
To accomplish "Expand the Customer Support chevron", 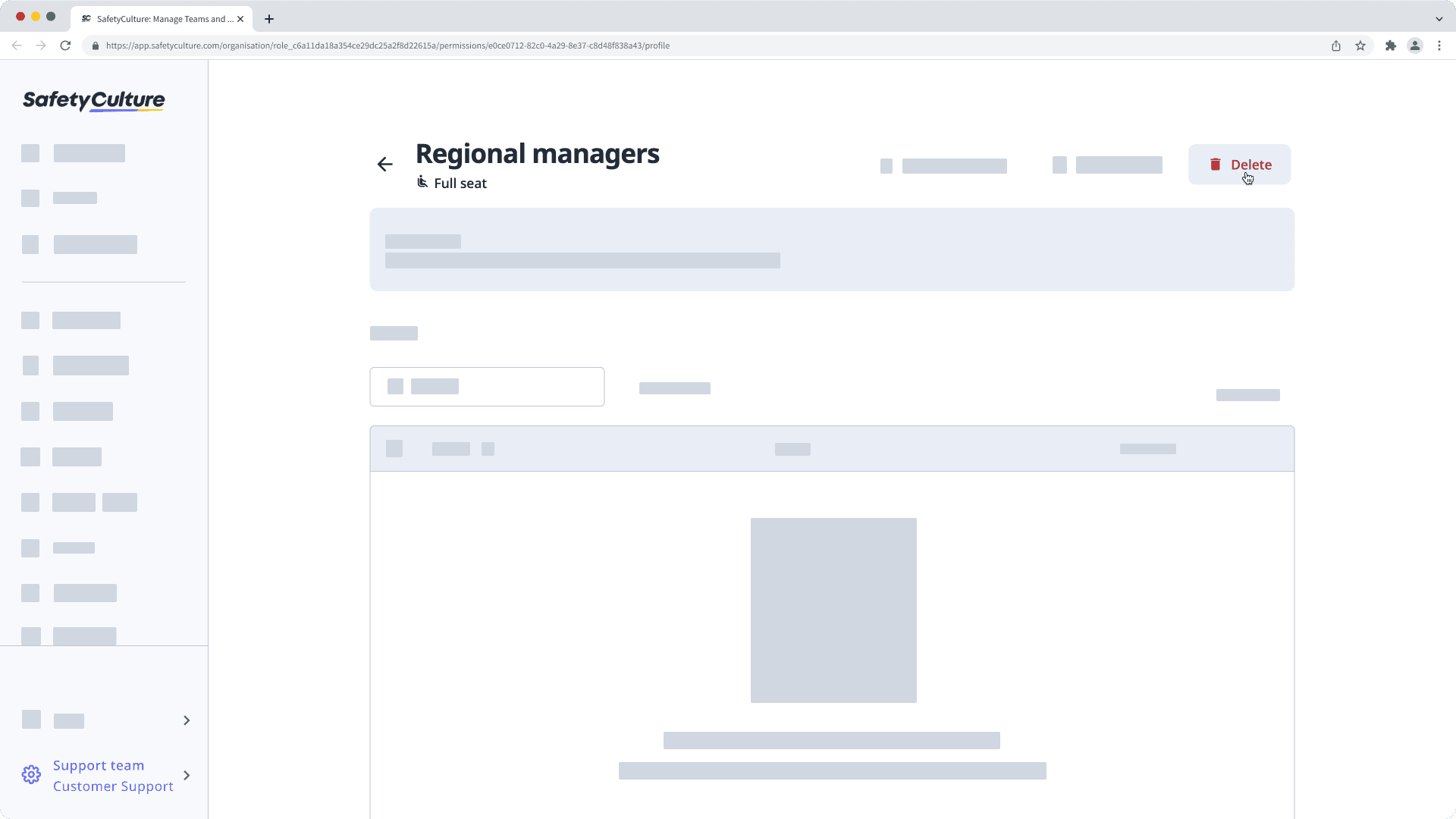I will (187, 775).
